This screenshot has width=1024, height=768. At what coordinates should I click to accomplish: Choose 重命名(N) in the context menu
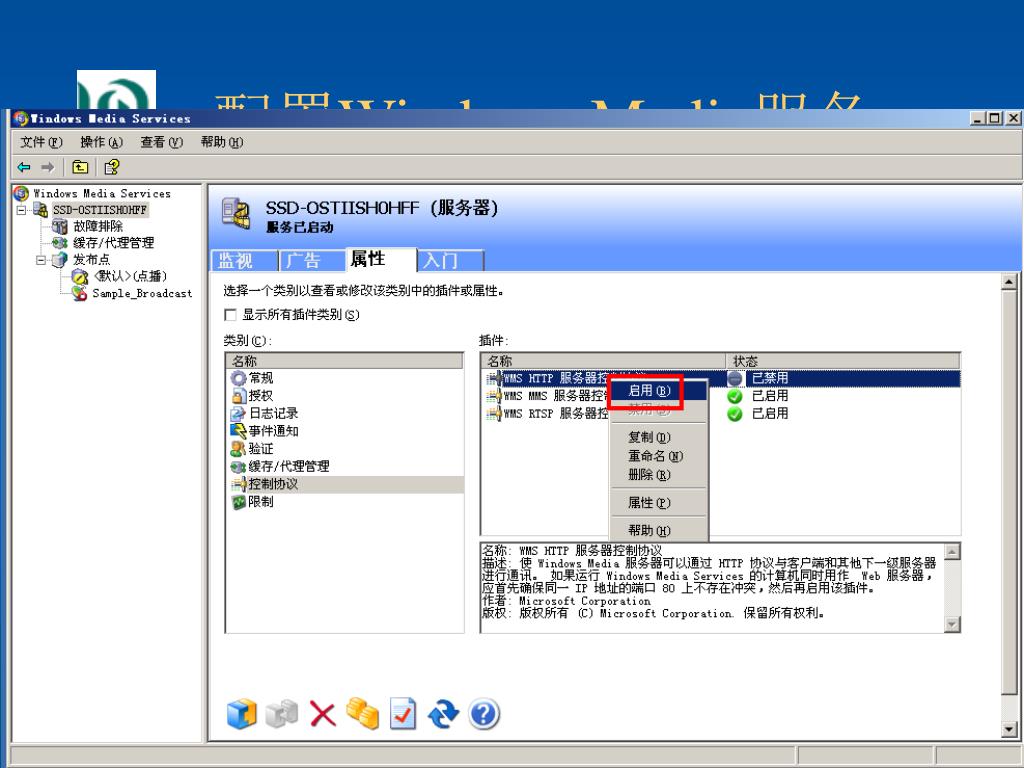tap(658, 456)
